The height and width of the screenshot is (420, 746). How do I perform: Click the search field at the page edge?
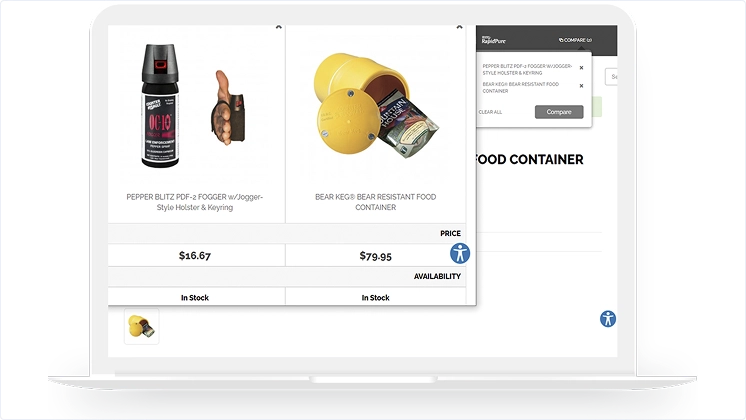[611, 77]
